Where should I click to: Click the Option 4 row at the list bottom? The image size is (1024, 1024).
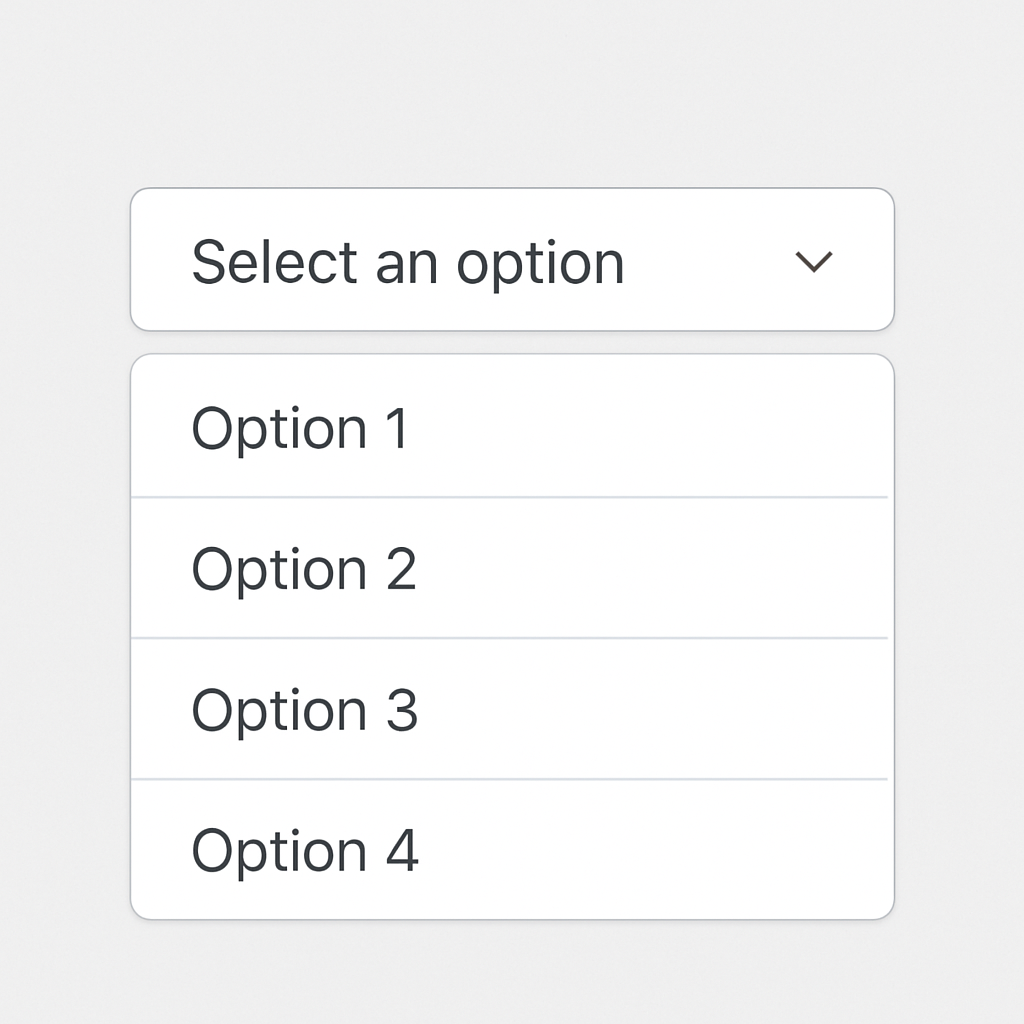coord(510,850)
